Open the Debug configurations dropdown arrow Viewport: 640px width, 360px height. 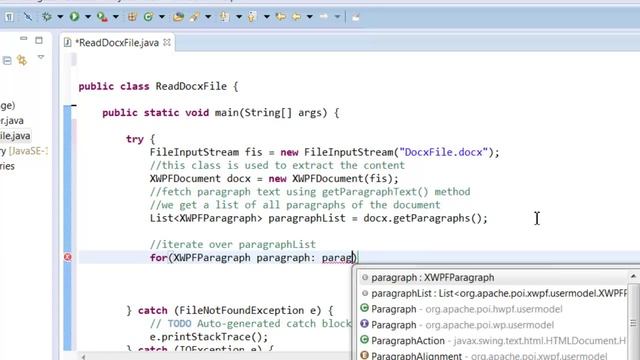point(60,17)
